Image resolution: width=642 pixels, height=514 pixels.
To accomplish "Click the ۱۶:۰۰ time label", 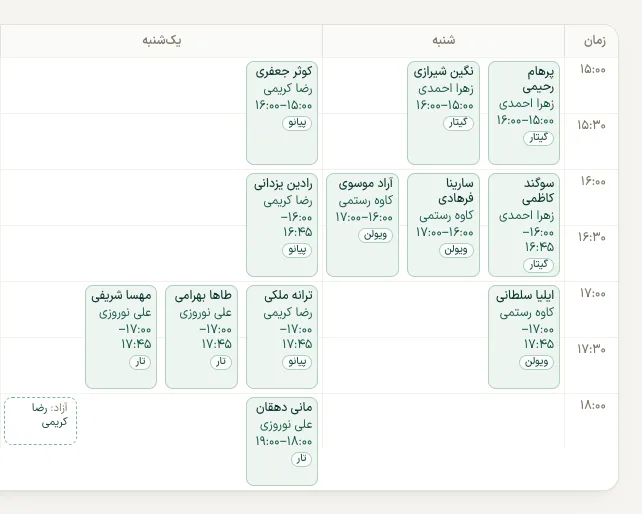I will click(x=592, y=181).
